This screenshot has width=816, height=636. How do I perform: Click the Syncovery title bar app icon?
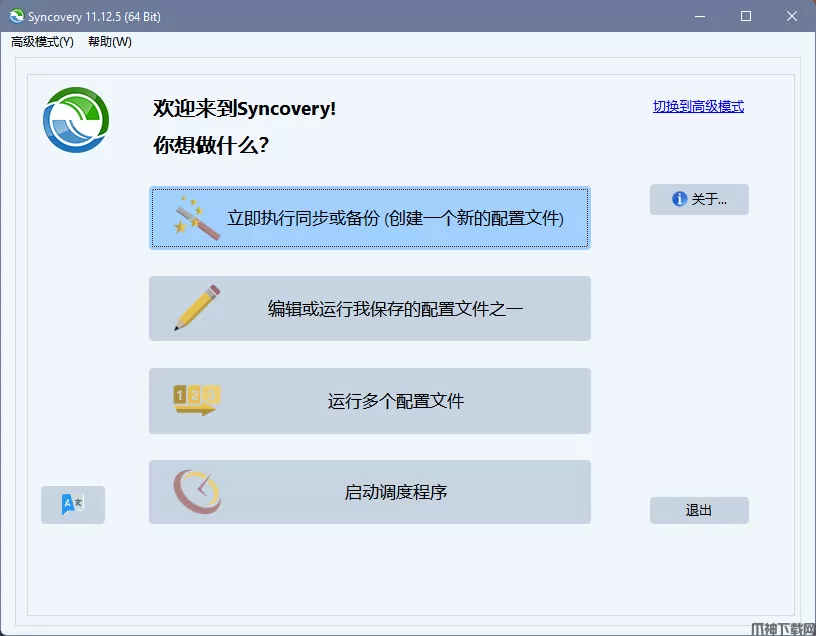tap(17, 16)
